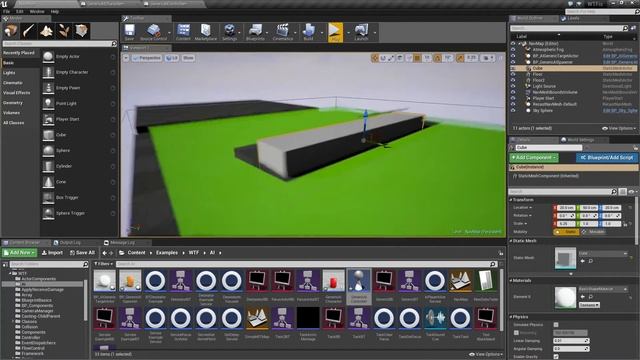
Task: Click the Point Light placement icon
Action: [x=48, y=103]
